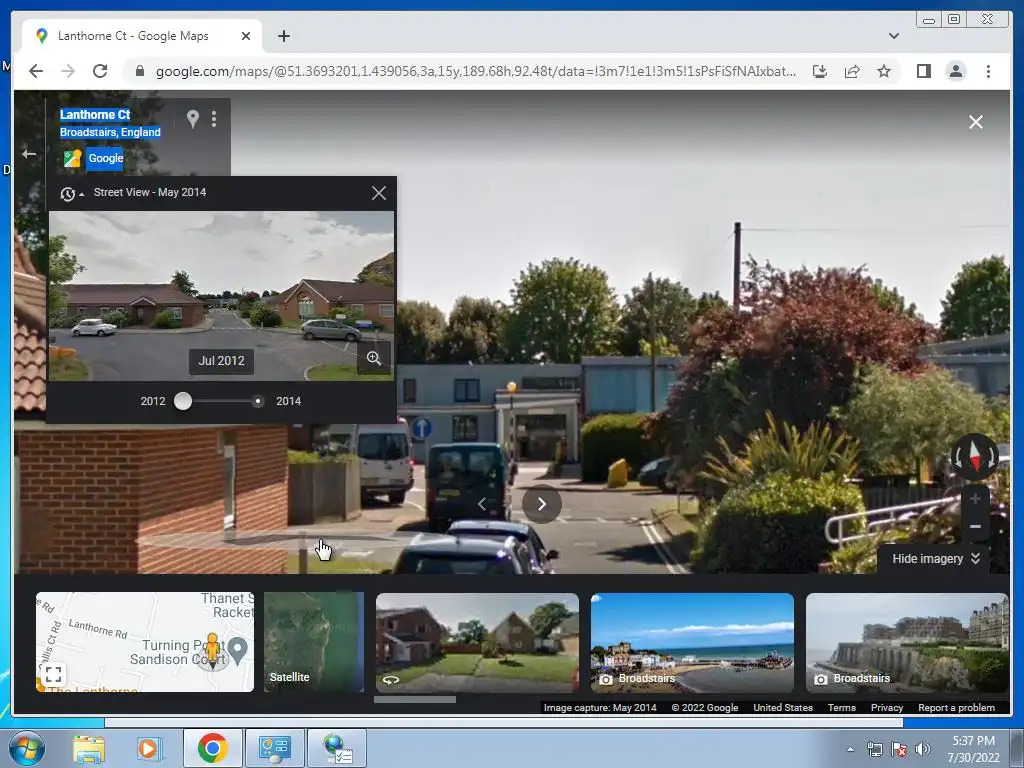Select the 2014 point on the timeline

(x=258, y=401)
